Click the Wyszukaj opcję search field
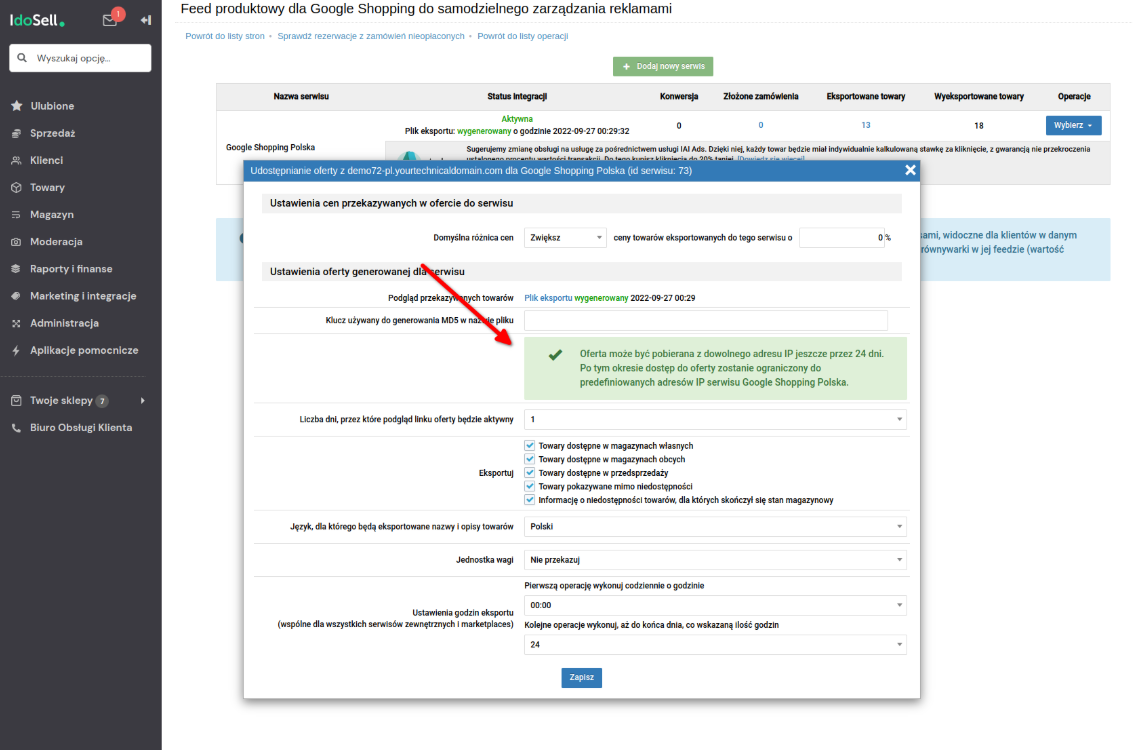 click(80, 58)
